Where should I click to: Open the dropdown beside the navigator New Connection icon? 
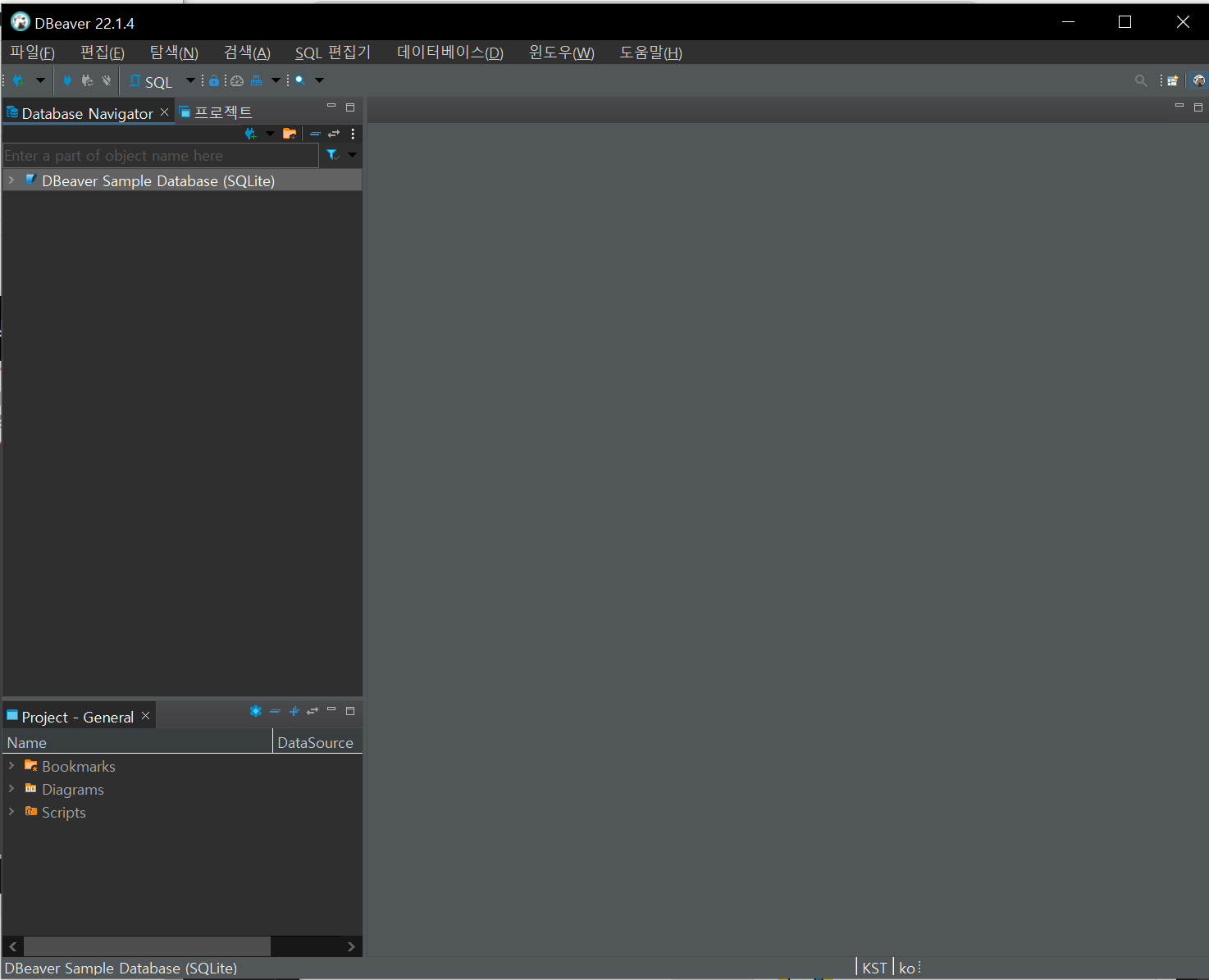(271, 134)
